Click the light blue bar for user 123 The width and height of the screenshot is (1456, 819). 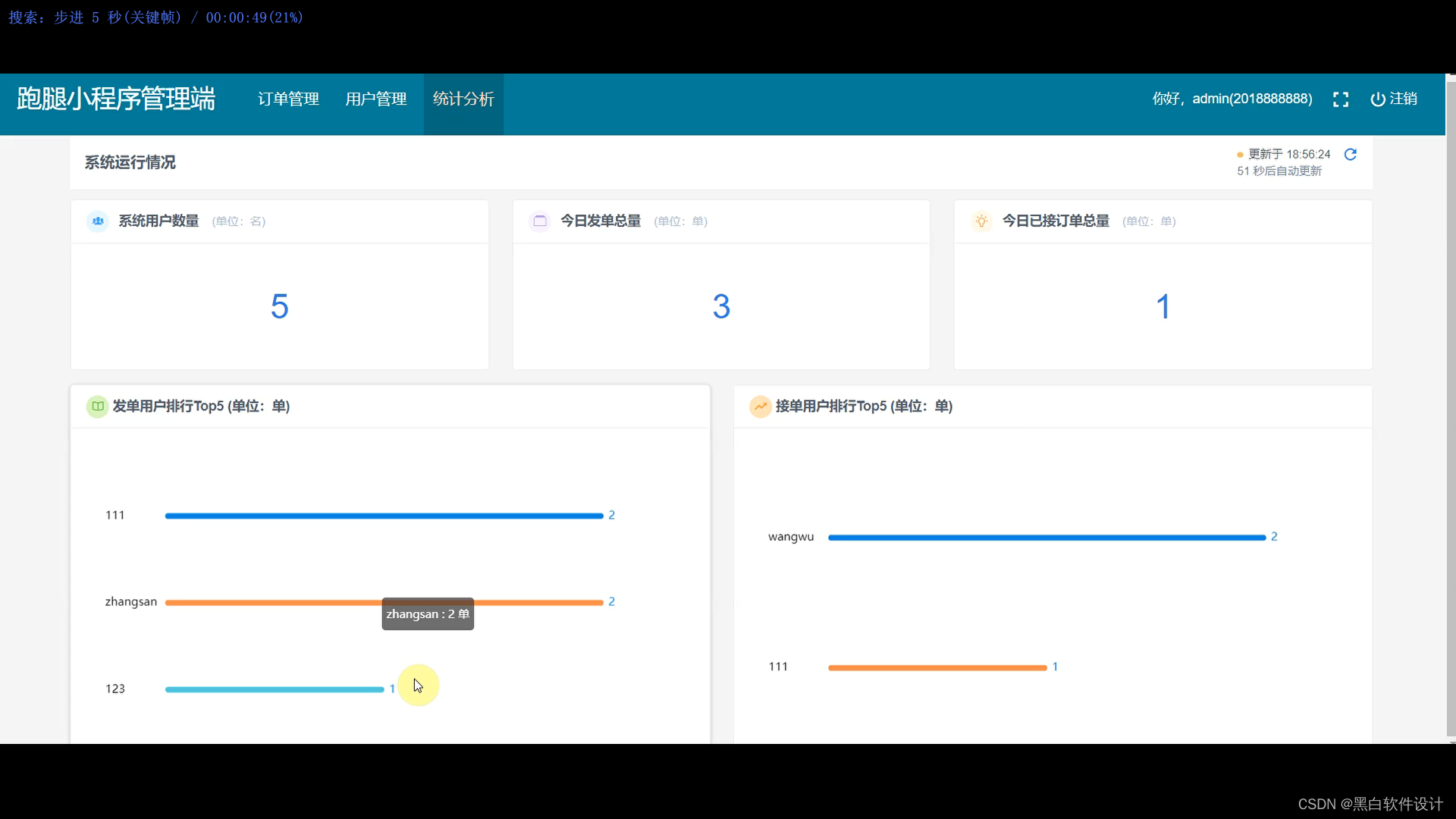pos(275,689)
